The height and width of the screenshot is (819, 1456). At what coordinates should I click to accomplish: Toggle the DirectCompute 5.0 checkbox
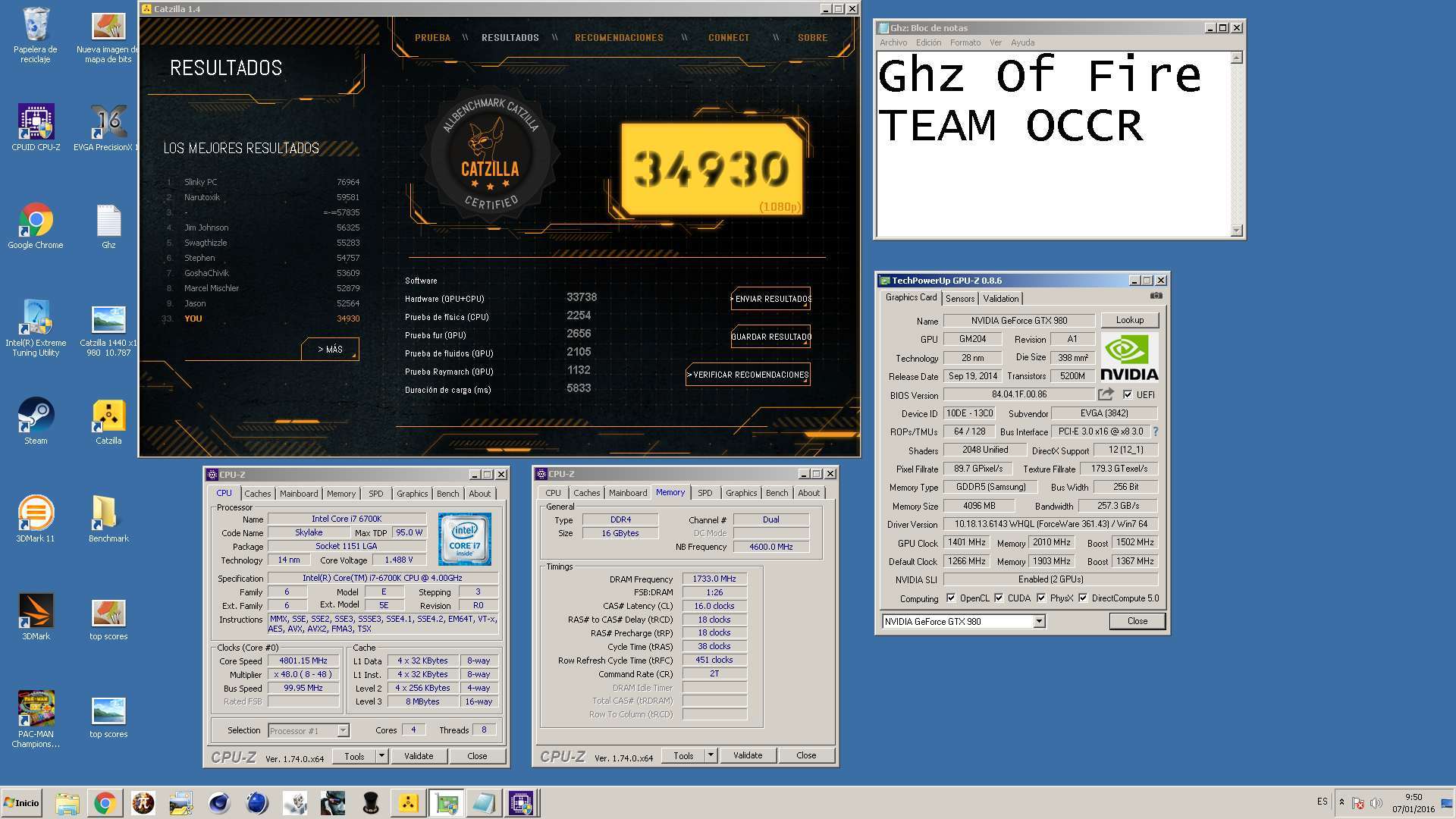[x=1083, y=598]
